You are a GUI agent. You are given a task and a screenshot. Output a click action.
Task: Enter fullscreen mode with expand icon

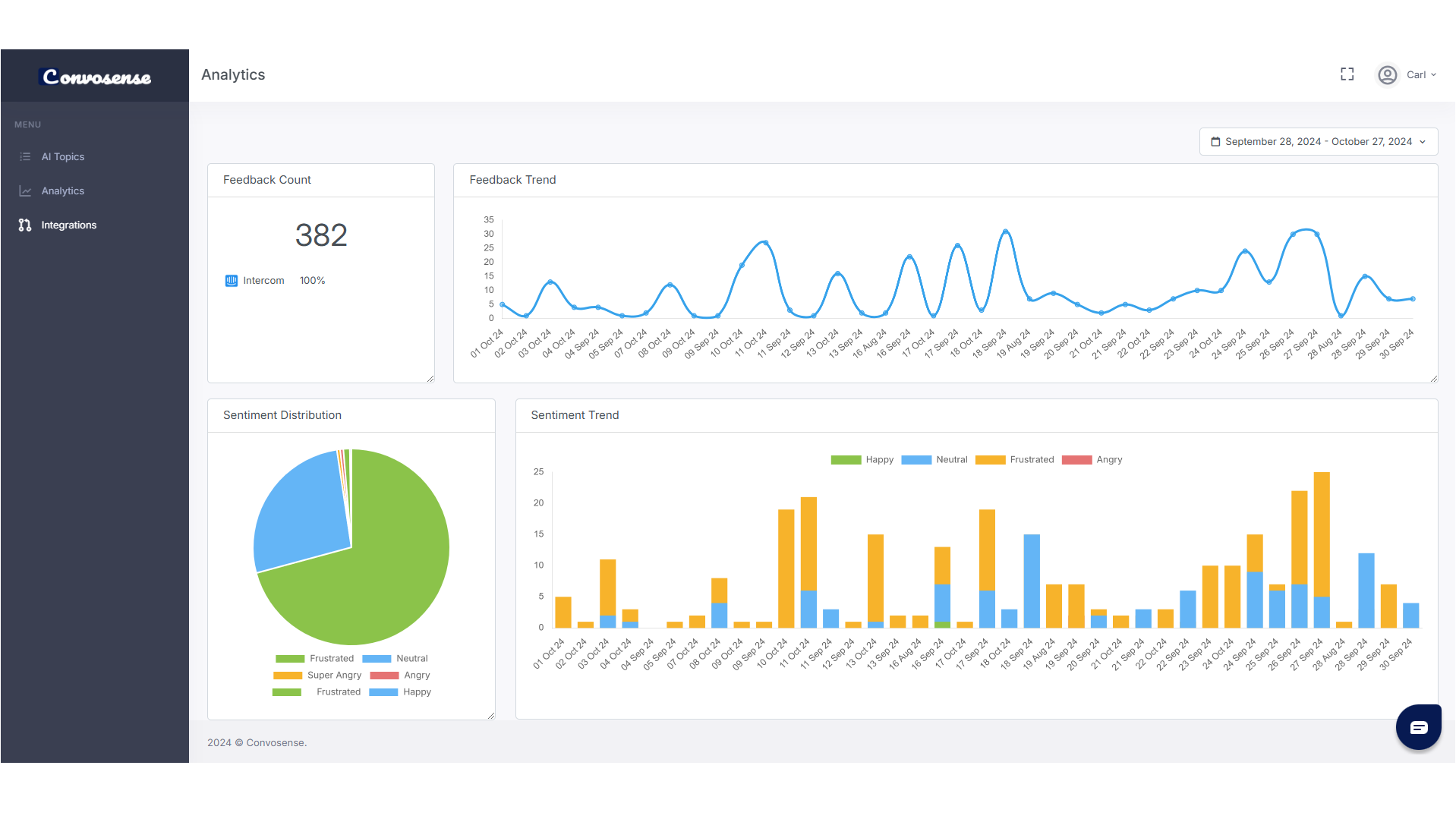point(1347,74)
